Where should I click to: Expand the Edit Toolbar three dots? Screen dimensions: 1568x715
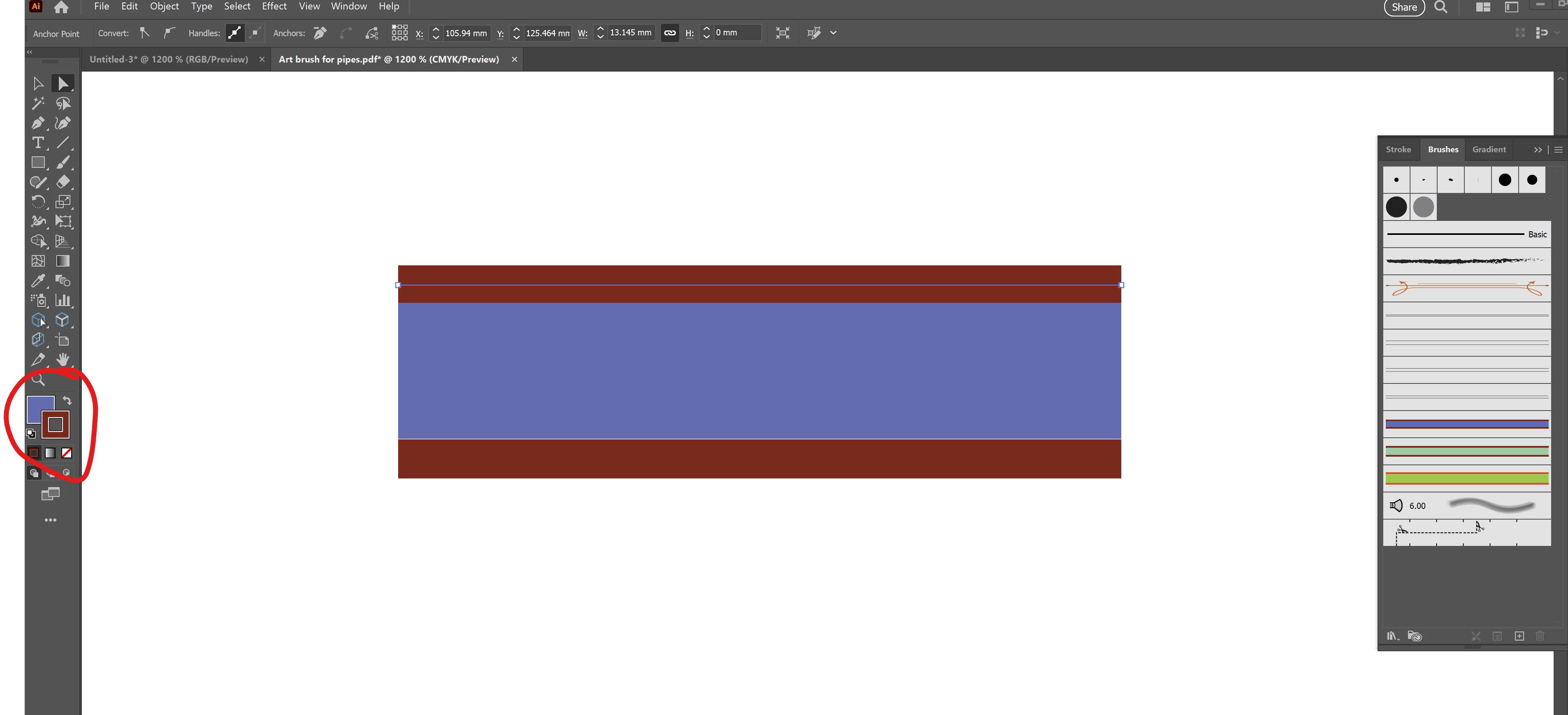click(x=51, y=520)
